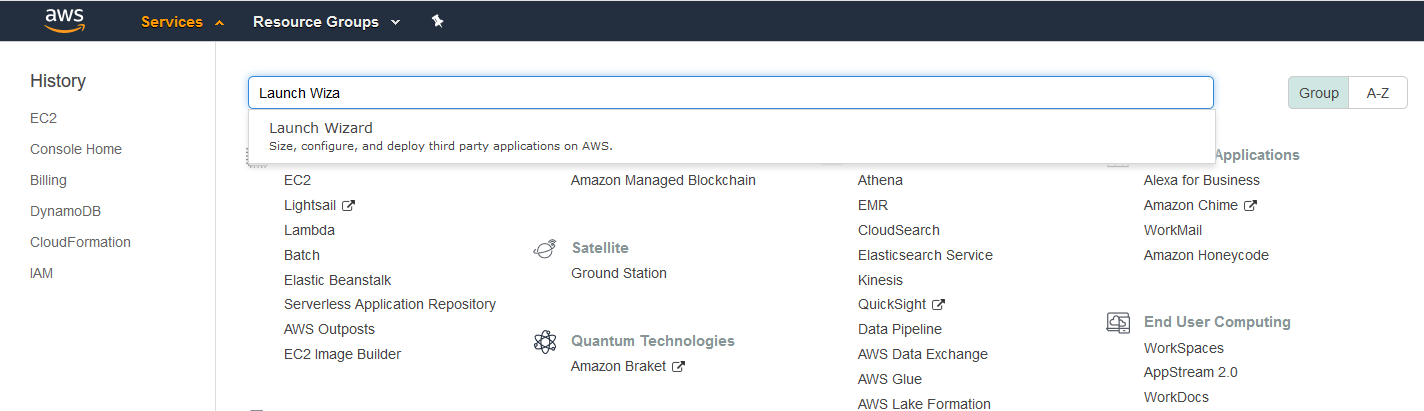Click external link icon beside Lightsail
The width and height of the screenshot is (1424, 411).
coord(348,205)
